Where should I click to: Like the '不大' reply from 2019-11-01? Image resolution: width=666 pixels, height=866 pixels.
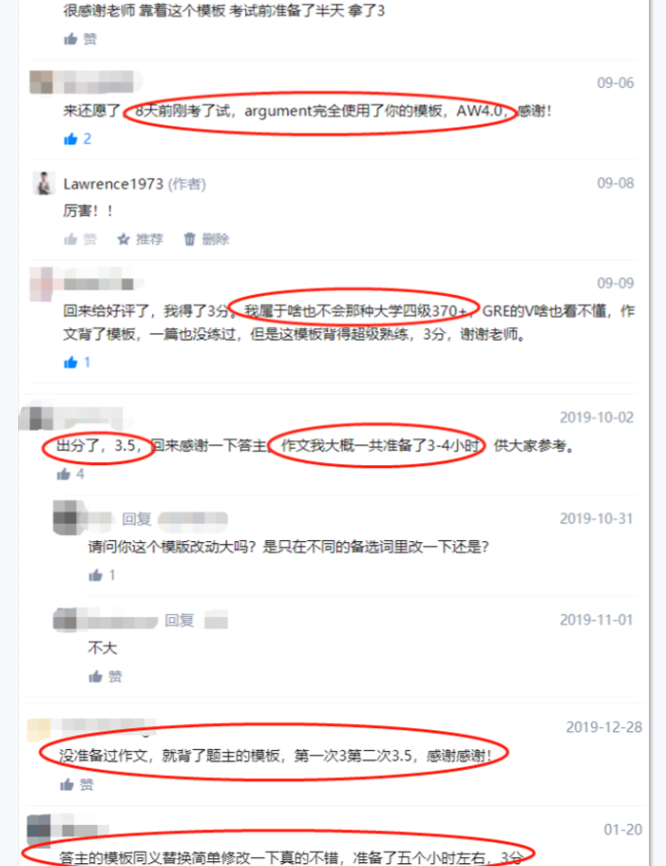[105, 677]
